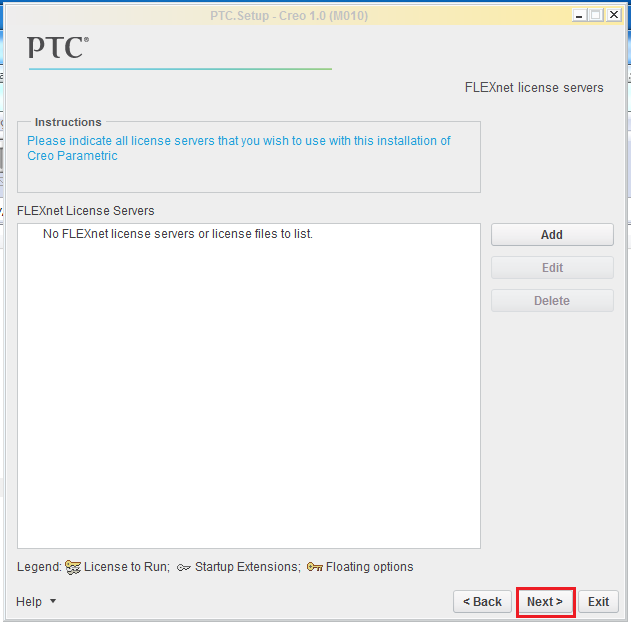Click the 'FLEXnet license servers' page heading
This screenshot has width=631, height=625.
(534, 88)
